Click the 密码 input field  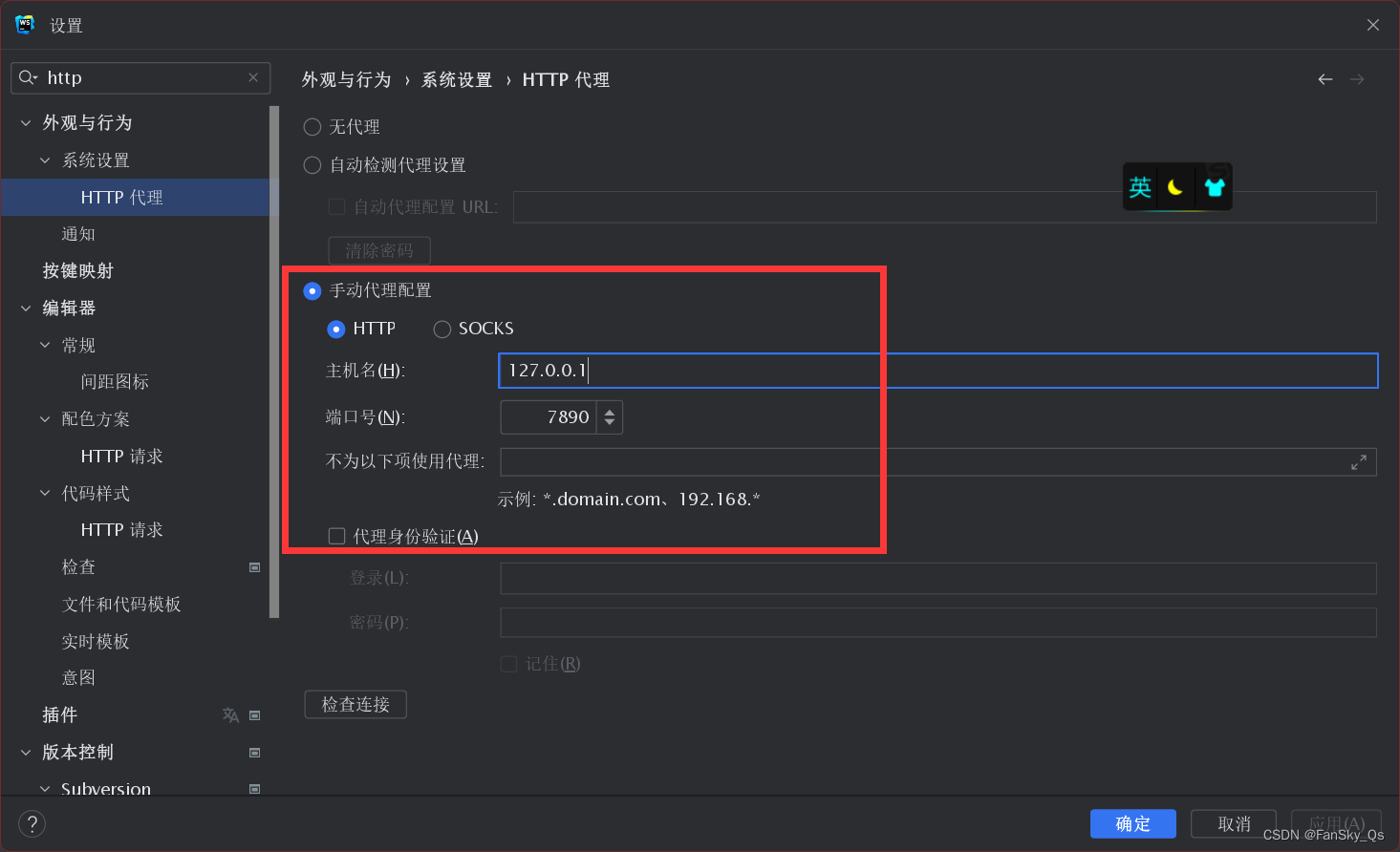pyautogui.click(x=938, y=623)
